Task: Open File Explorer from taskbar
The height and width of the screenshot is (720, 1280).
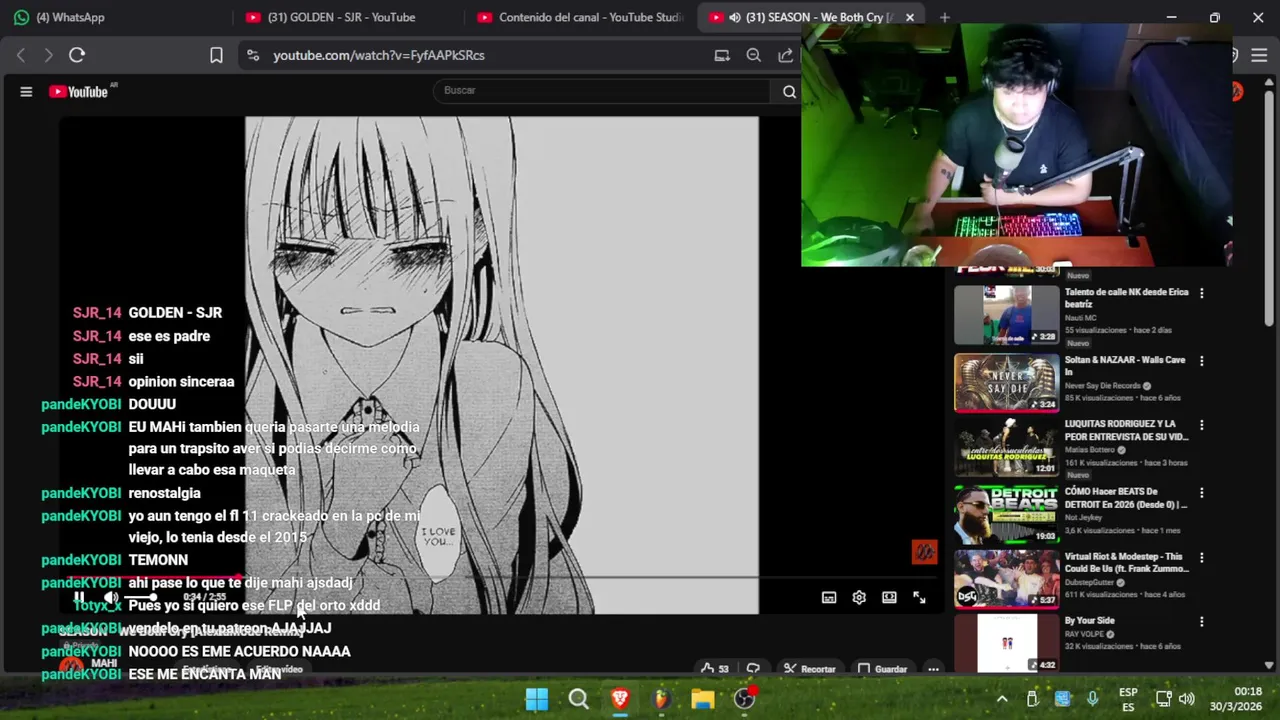Action: [x=703, y=699]
